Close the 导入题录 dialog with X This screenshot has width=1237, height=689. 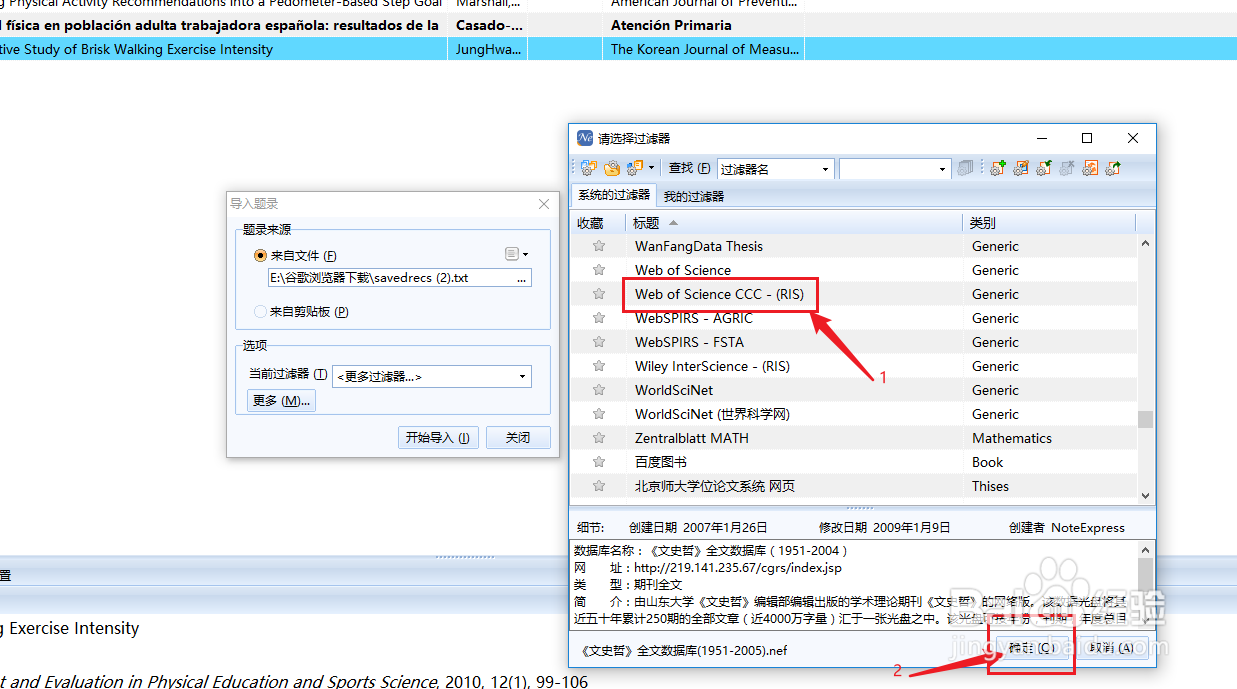(544, 204)
